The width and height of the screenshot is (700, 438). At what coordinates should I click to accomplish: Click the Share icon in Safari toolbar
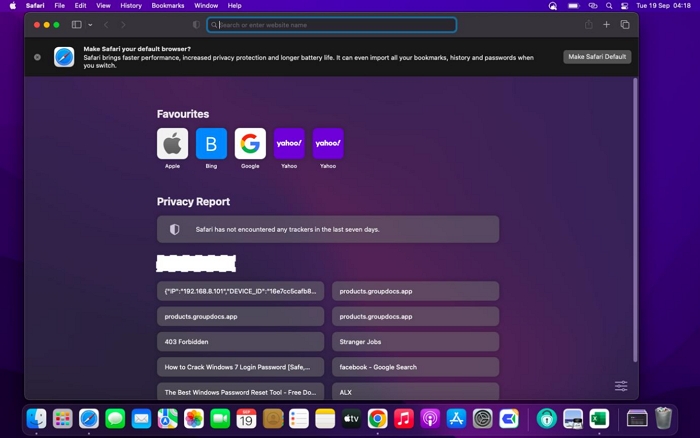(589, 25)
